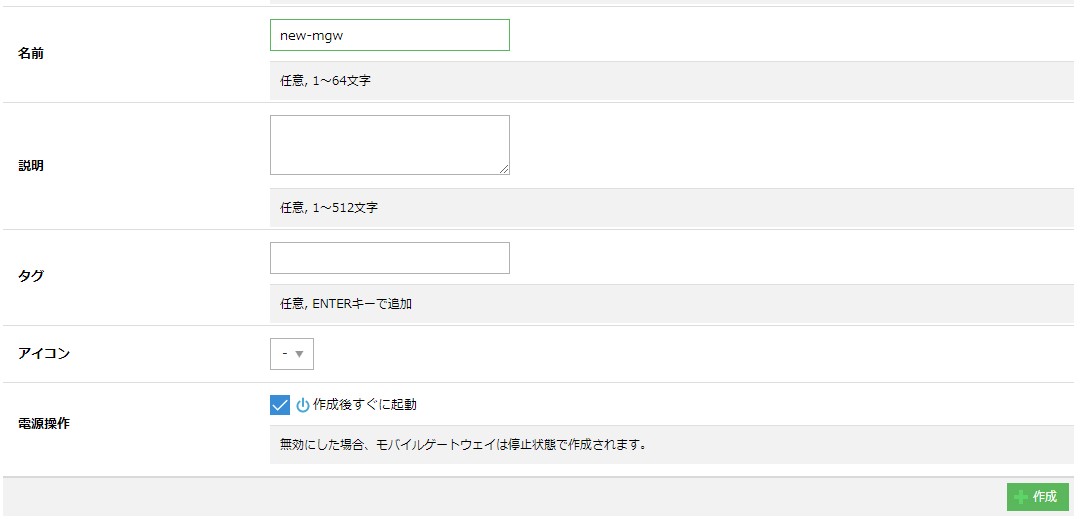Focus the 名前 field containing new-mgw
The image size is (1081, 519).
(389, 35)
